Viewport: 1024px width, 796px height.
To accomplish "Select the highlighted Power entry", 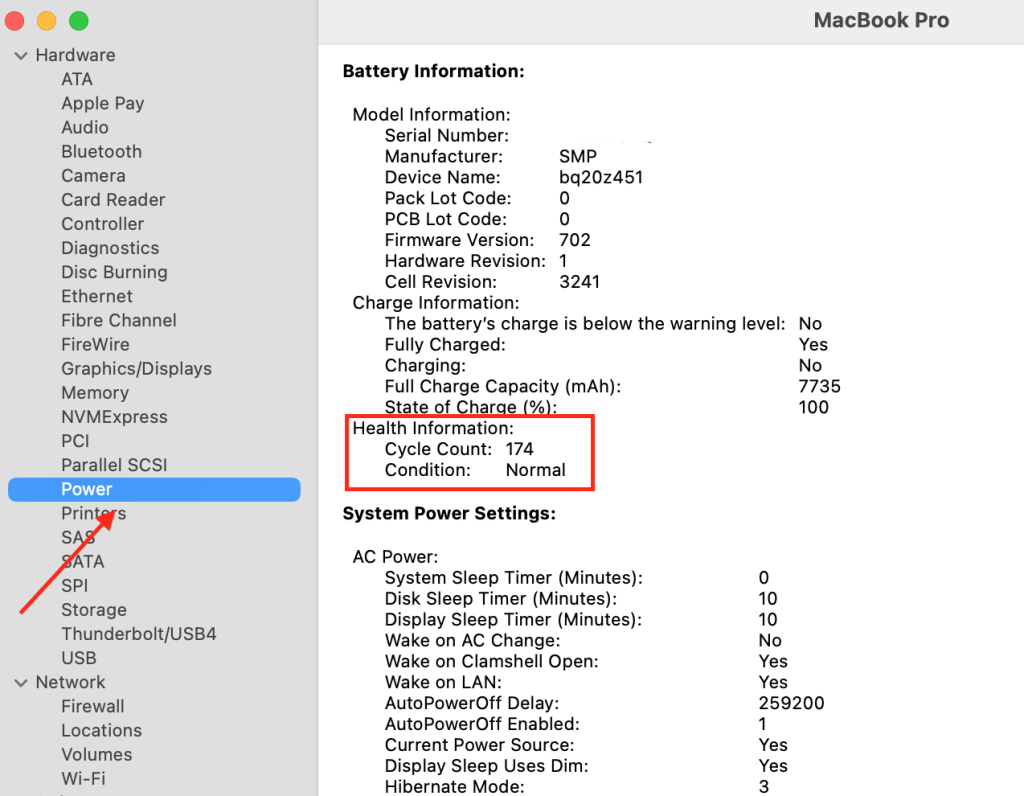I will 154,490.
